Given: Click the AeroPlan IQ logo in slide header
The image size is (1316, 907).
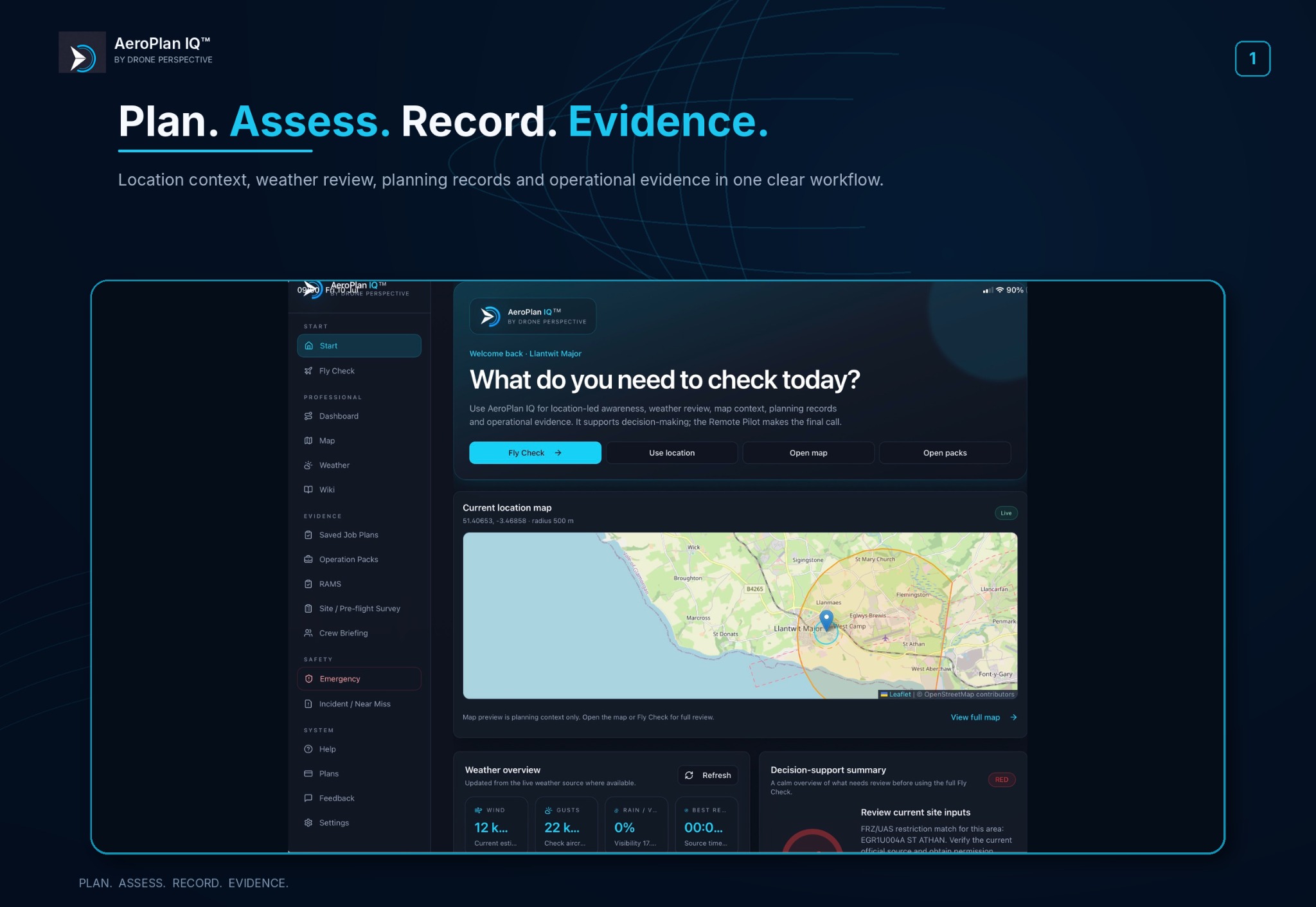Looking at the screenshot, I should click(x=82, y=52).
